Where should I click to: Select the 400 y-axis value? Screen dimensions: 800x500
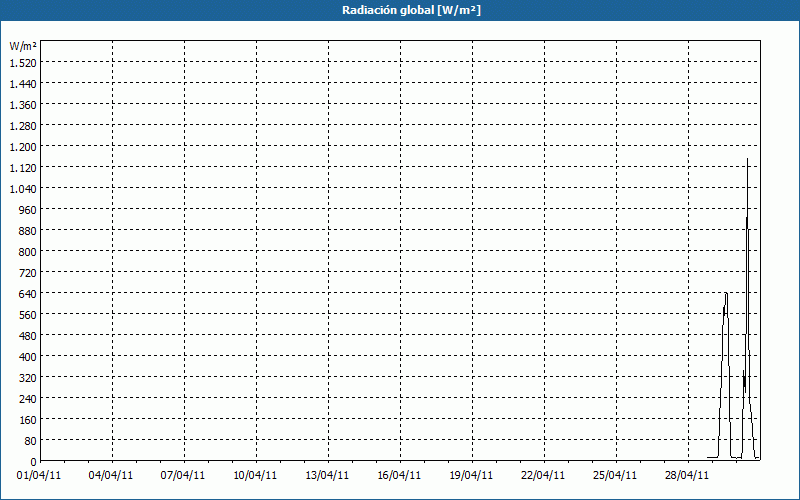[x=28, y=357]
